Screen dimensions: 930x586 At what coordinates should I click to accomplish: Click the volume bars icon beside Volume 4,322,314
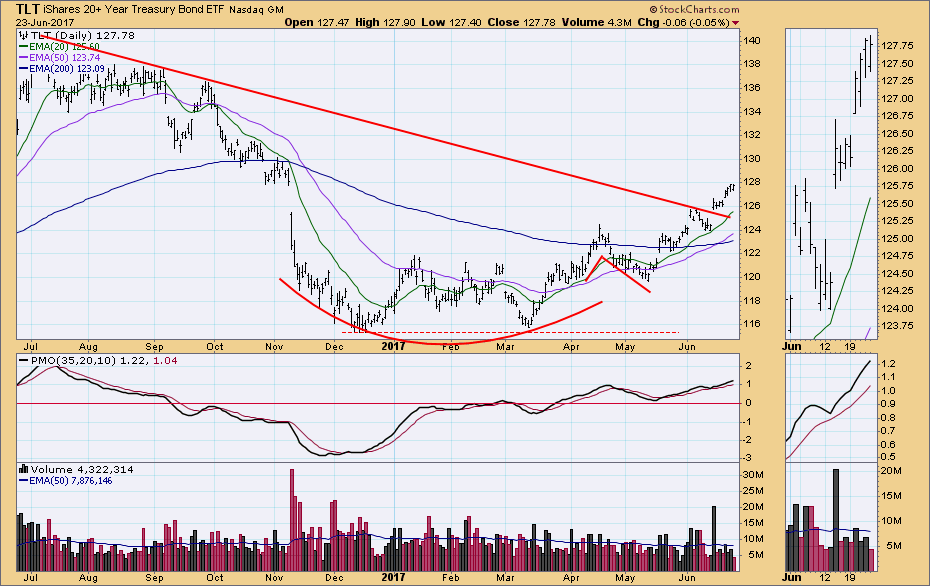[24, 469]
